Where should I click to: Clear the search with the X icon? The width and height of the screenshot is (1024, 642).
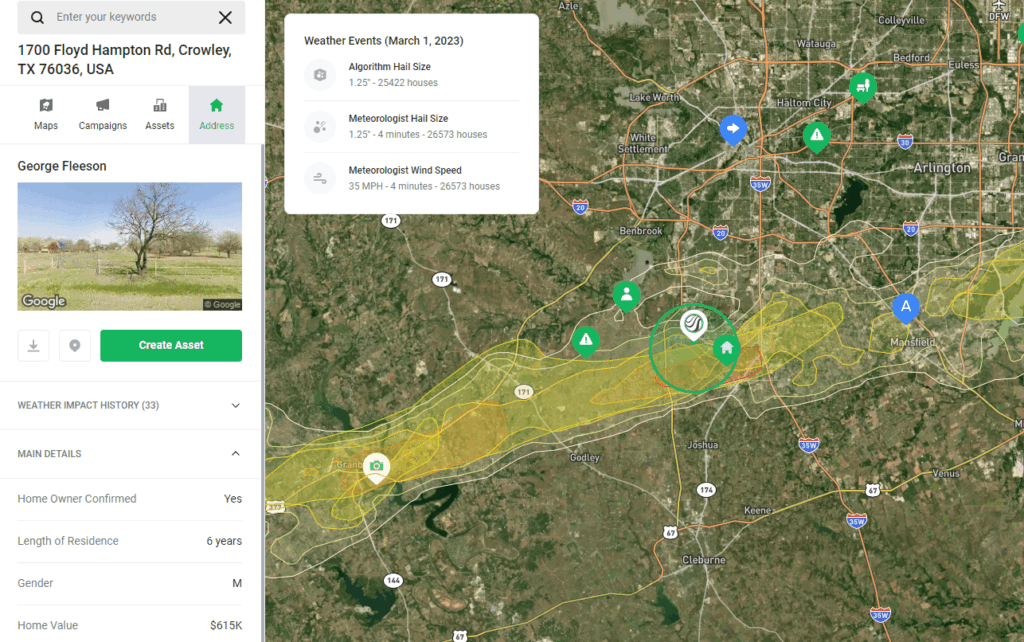coord(225,18)
